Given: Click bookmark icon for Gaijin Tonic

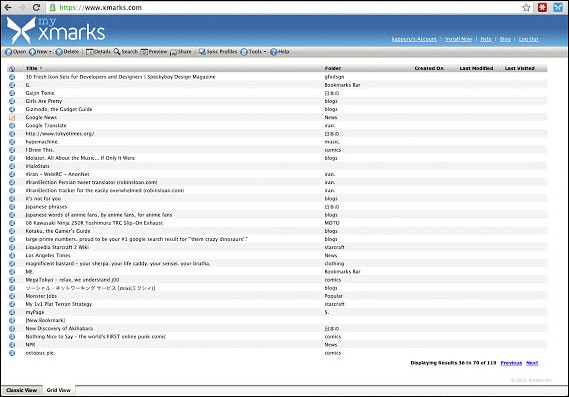Looking at the screenshot, I should [x=12, y=93].
